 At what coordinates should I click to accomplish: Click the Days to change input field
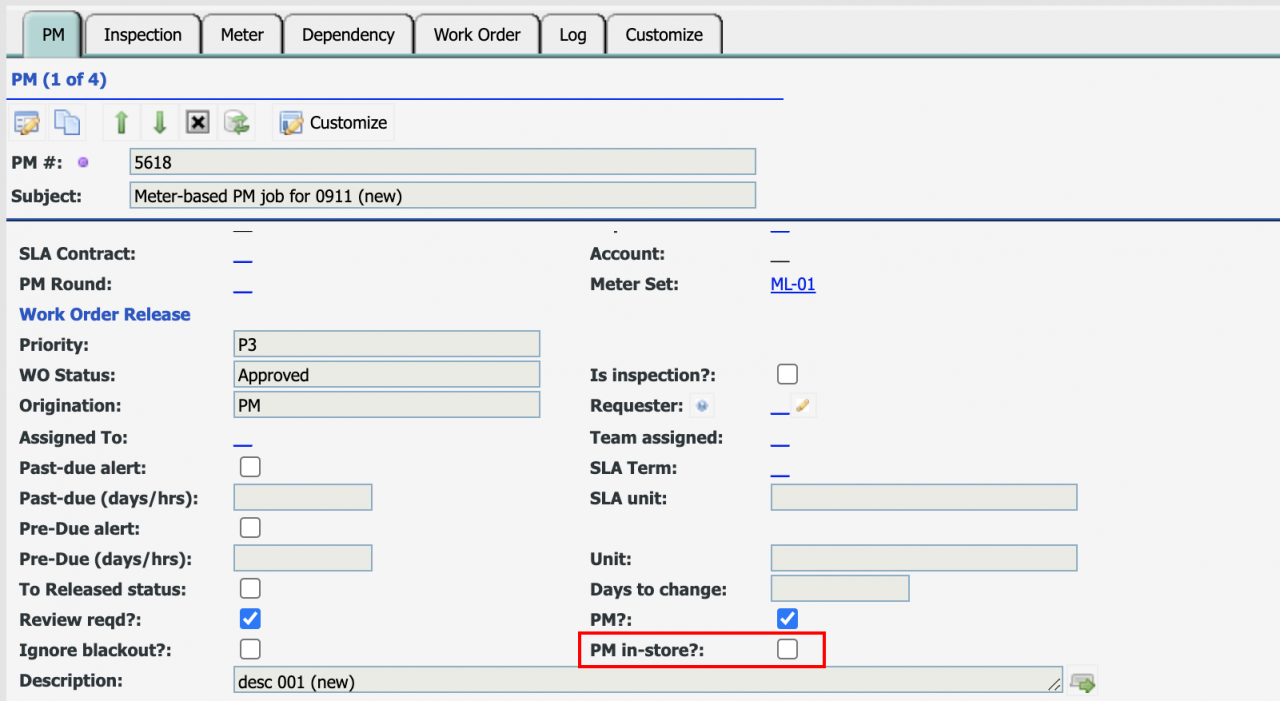[840, 589]
